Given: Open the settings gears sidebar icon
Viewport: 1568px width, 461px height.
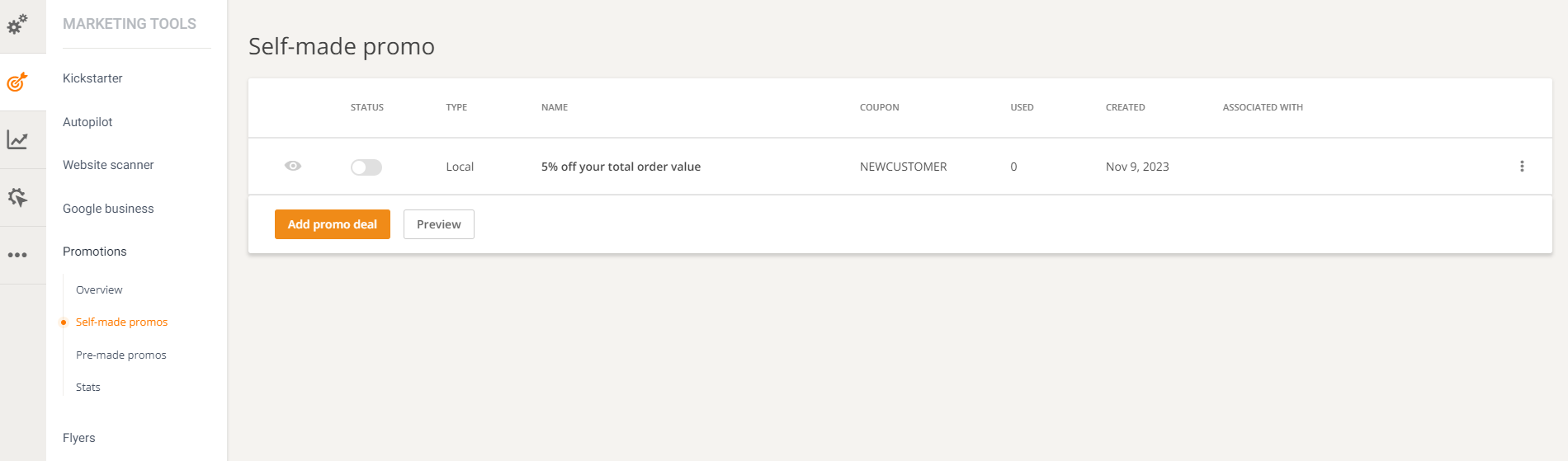Looking at the screenshot, I should [x=17, y=25].
